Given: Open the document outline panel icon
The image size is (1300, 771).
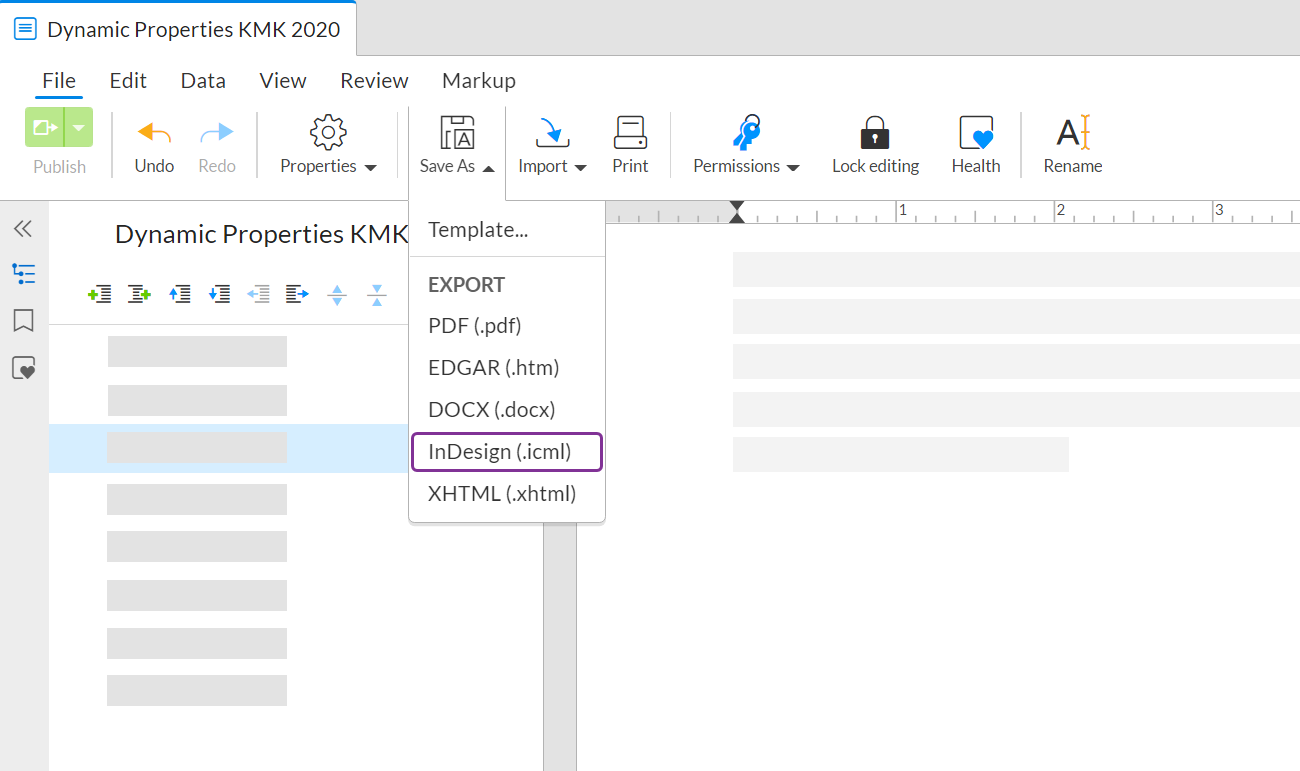Looking at the screenshot, I should tap(23, 274).
